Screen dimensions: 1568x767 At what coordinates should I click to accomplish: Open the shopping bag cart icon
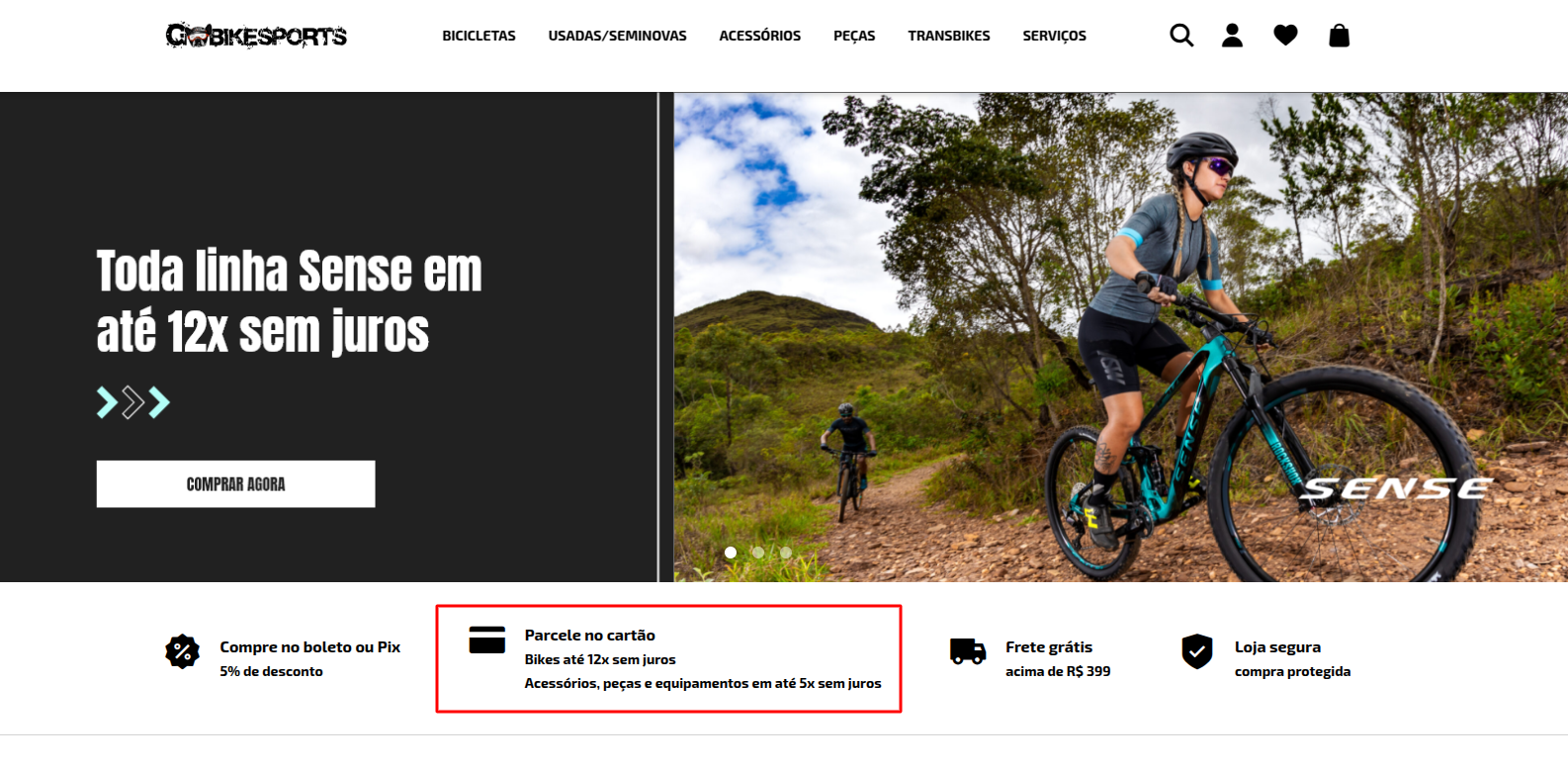point(1340,36)
